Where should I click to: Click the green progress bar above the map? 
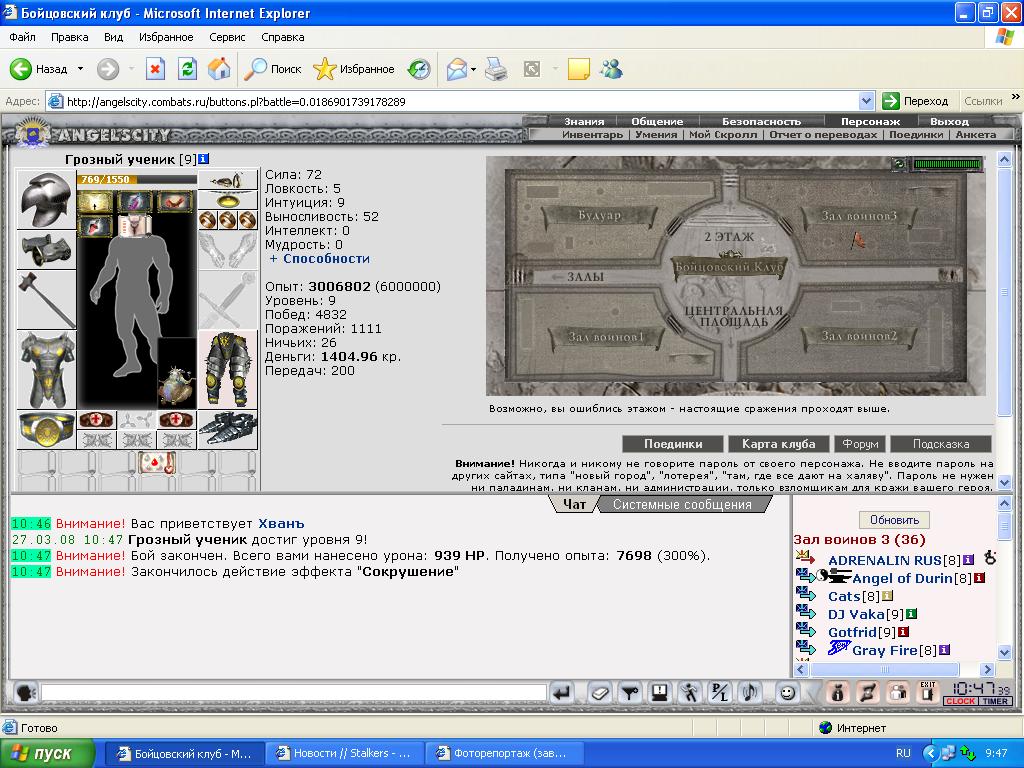[947, 164]
